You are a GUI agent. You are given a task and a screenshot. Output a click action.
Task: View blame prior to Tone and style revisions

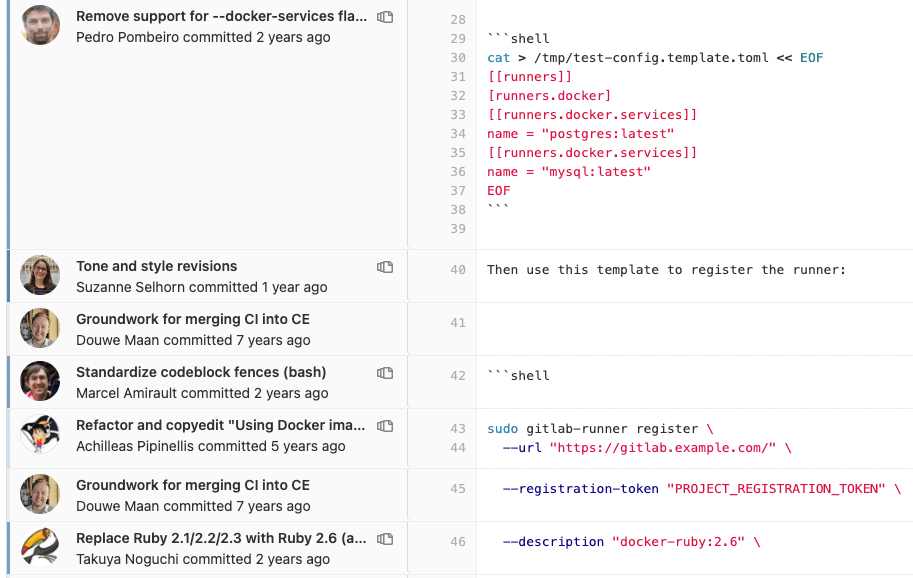(385, 267)
